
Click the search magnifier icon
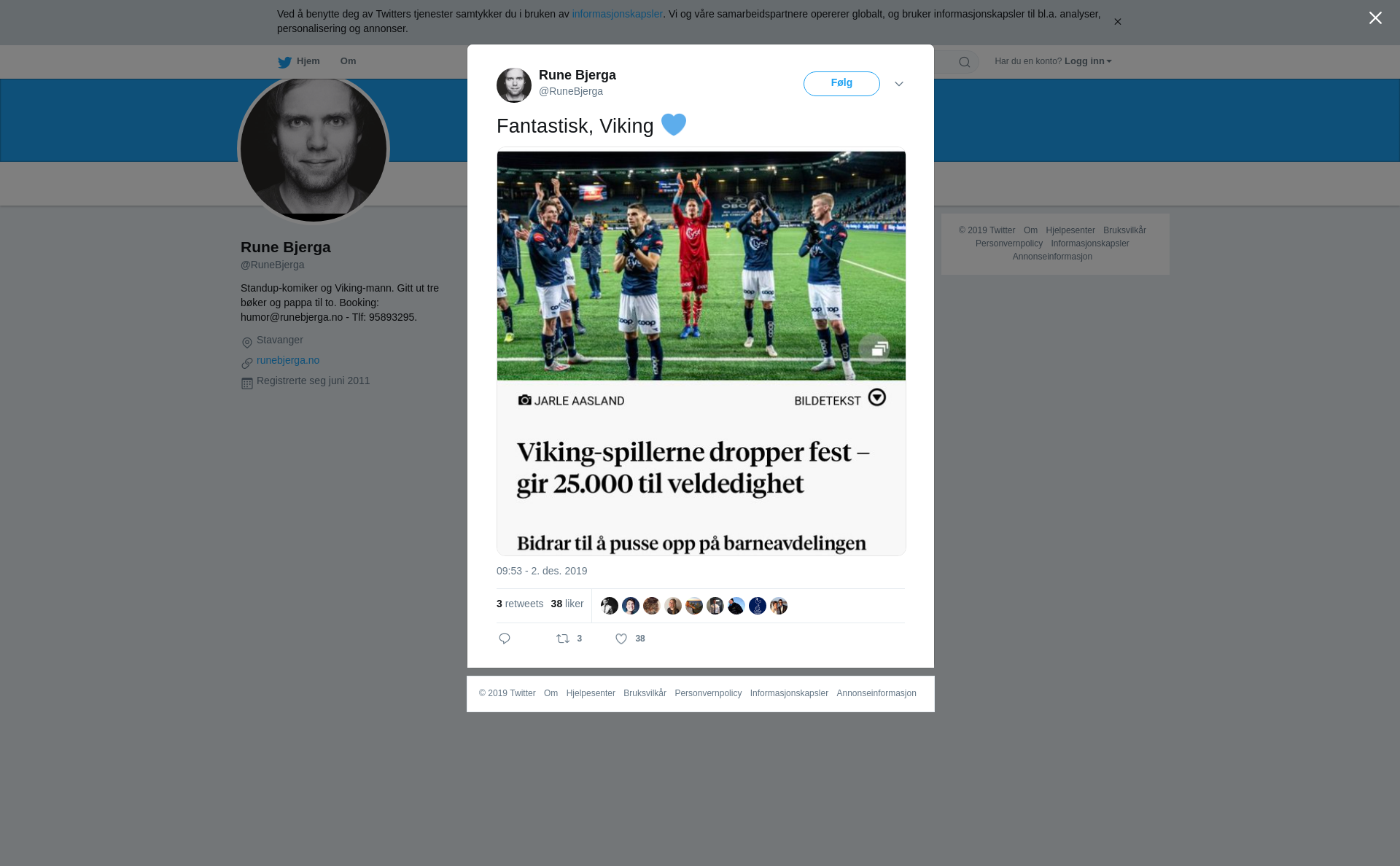coord(965,62)
